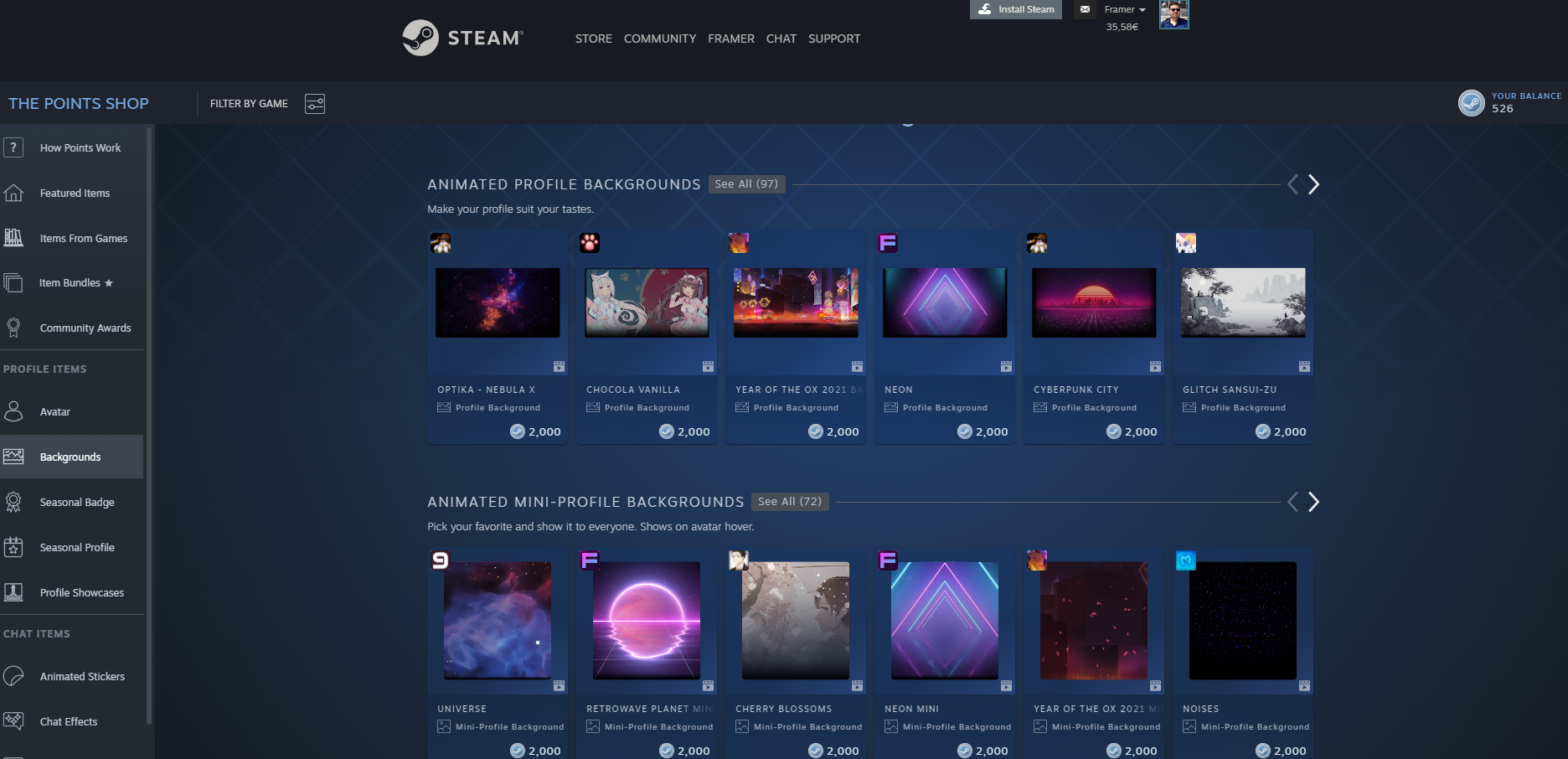Click the user profile avatar picture
Image resolution: width=1568 pixels, height=759 pixels.
tap(1173, 14)
